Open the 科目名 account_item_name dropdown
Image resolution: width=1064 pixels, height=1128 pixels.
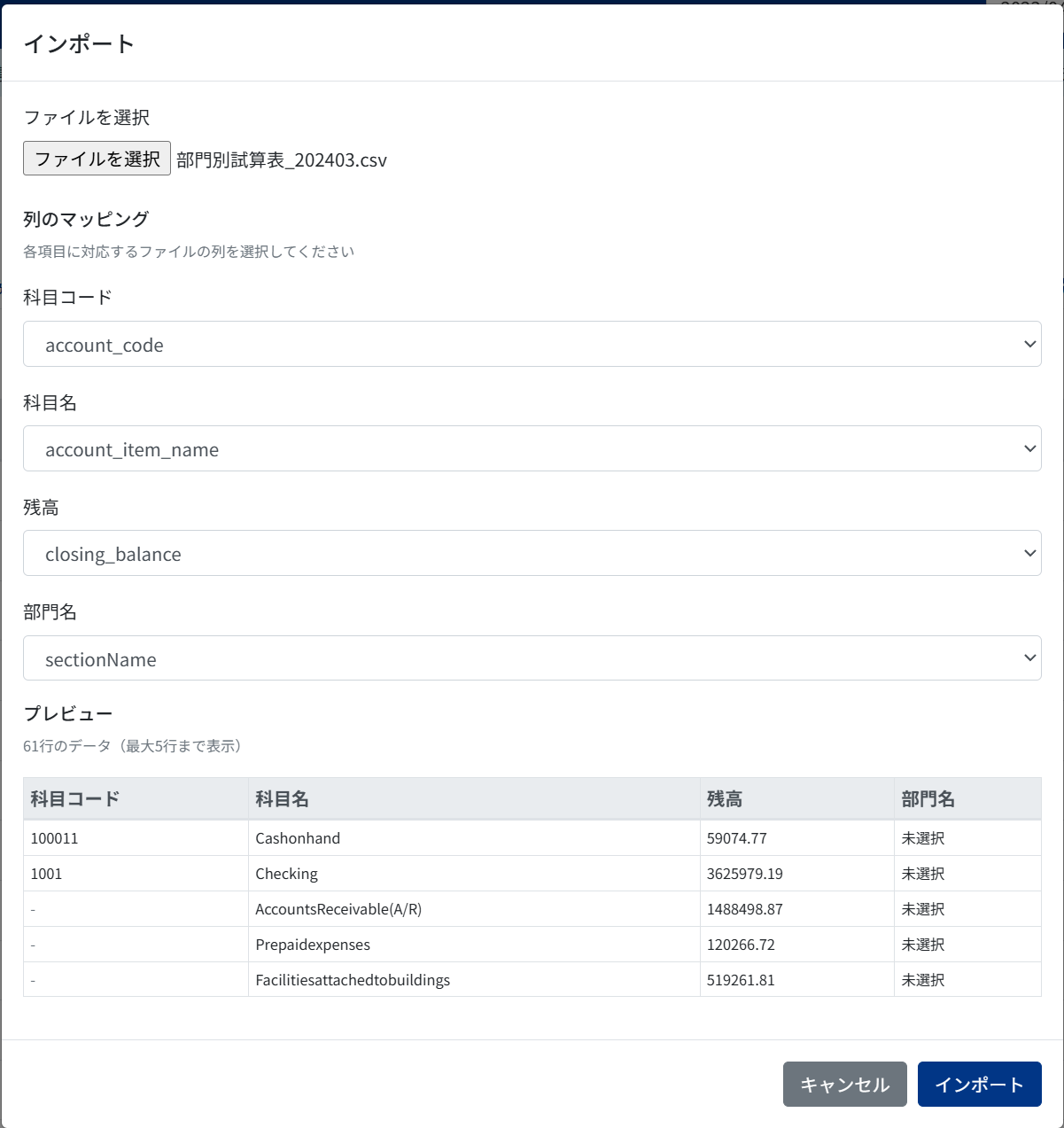coord(532,448)
